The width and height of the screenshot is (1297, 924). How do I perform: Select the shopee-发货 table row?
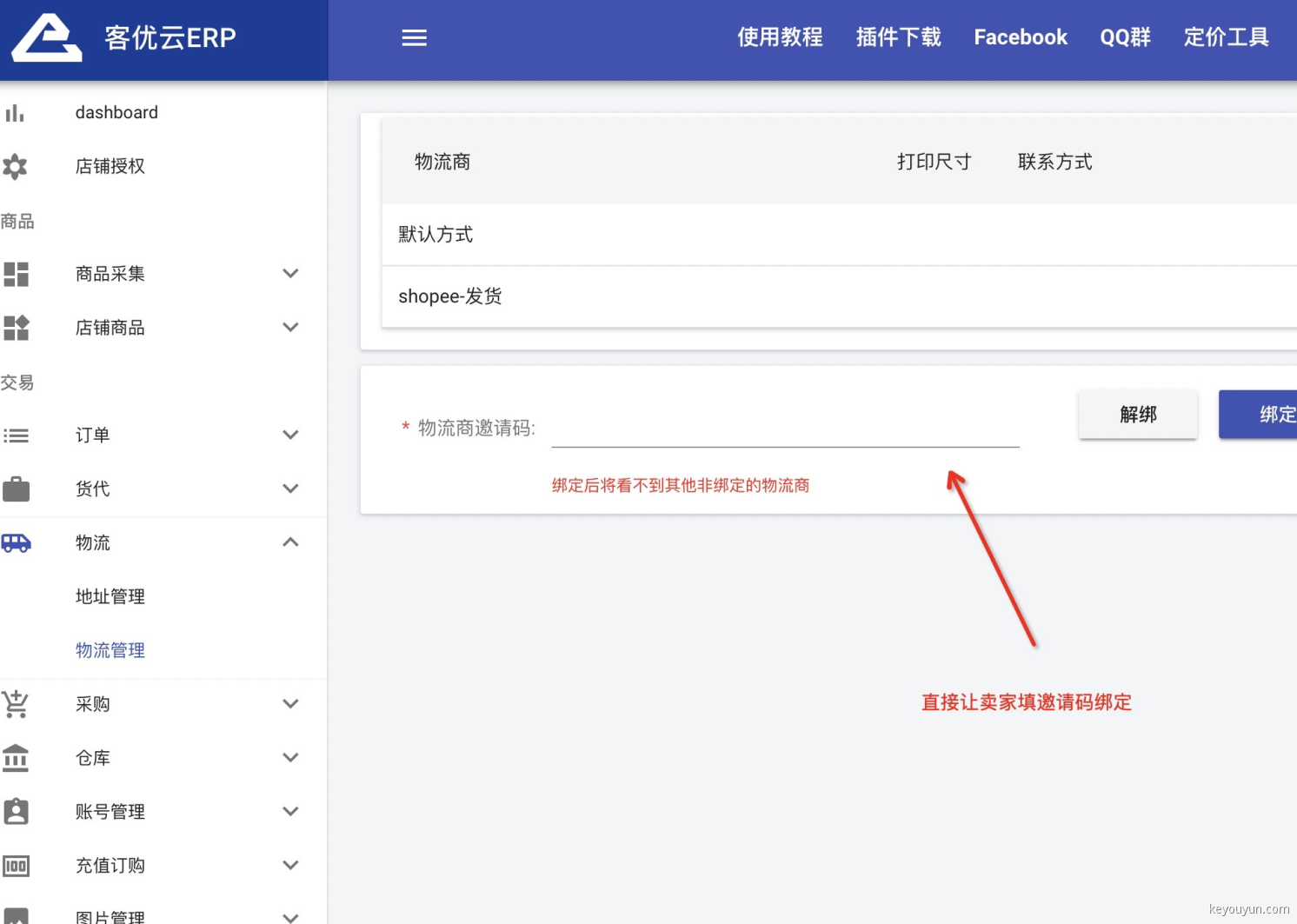(839, 296)
